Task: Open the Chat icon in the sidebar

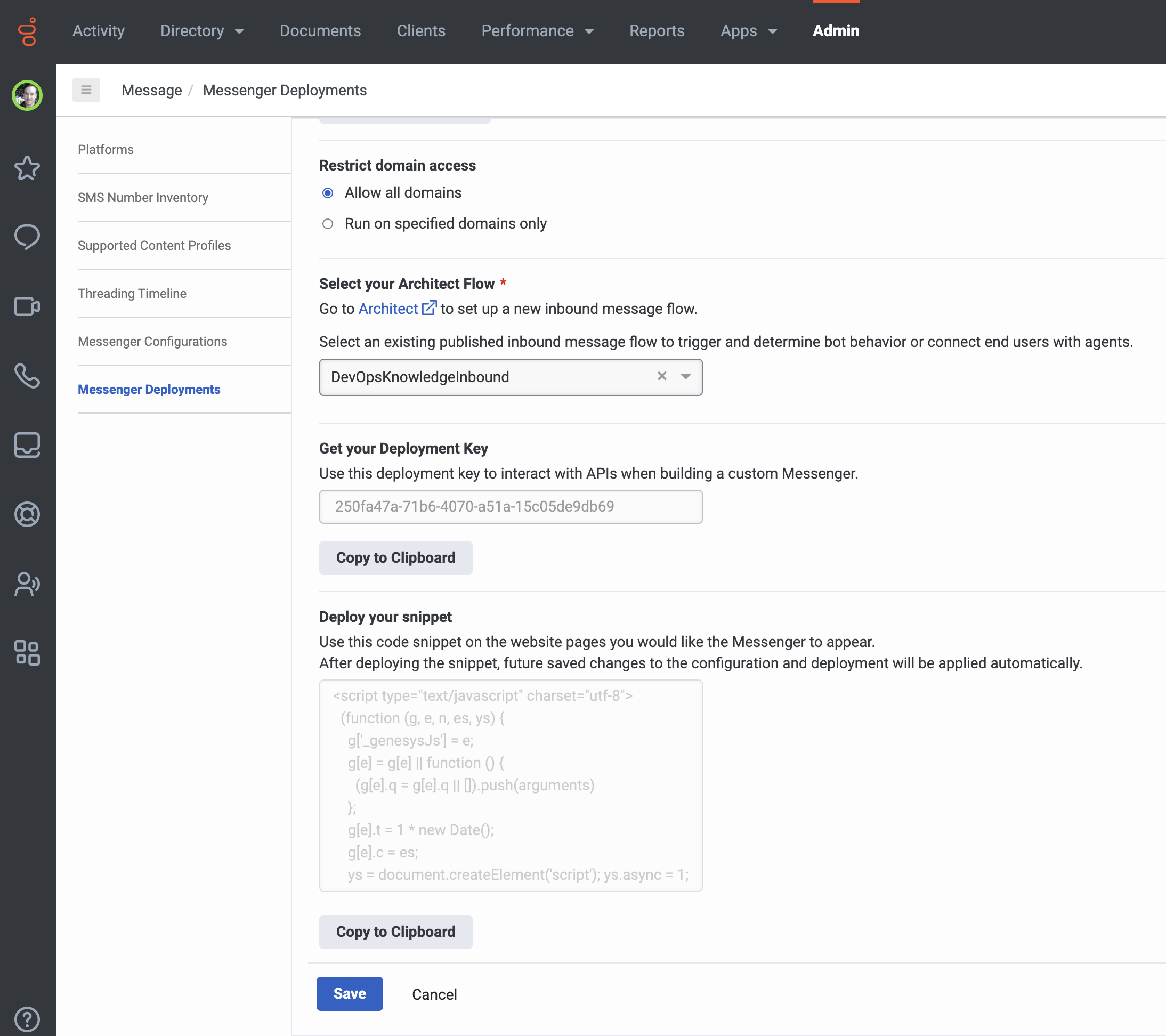Action: 27,237
